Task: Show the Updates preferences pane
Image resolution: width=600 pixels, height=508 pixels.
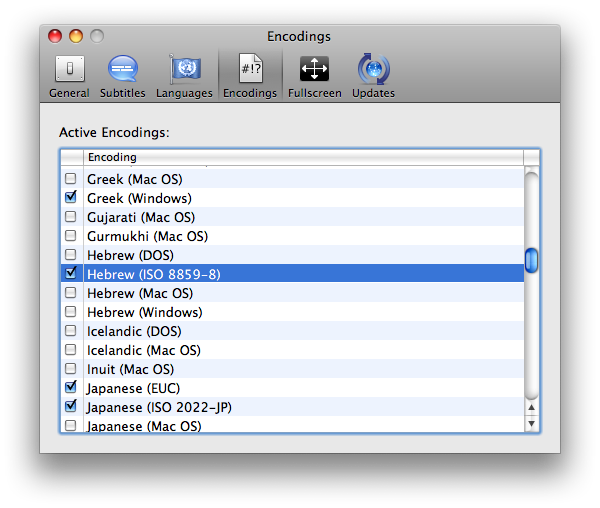Action: tap(373, 76)
